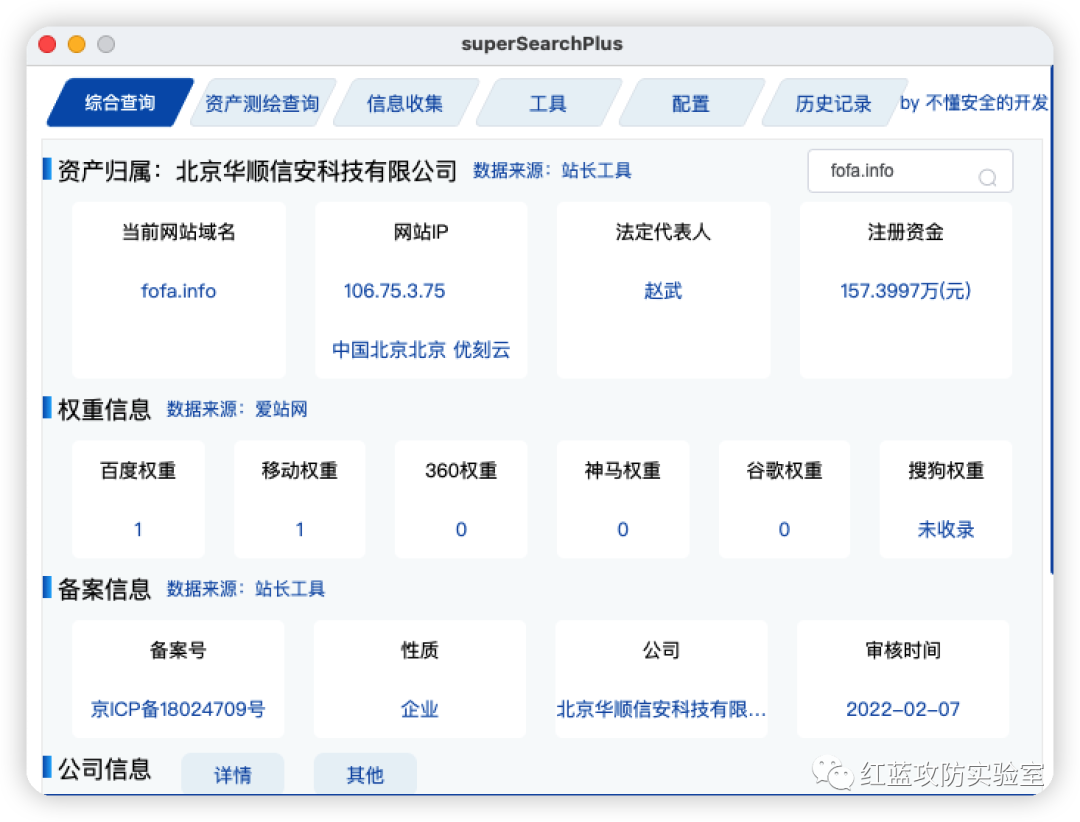
Task: Click location text 中国北京北京 优刻云
Action: 421,350
